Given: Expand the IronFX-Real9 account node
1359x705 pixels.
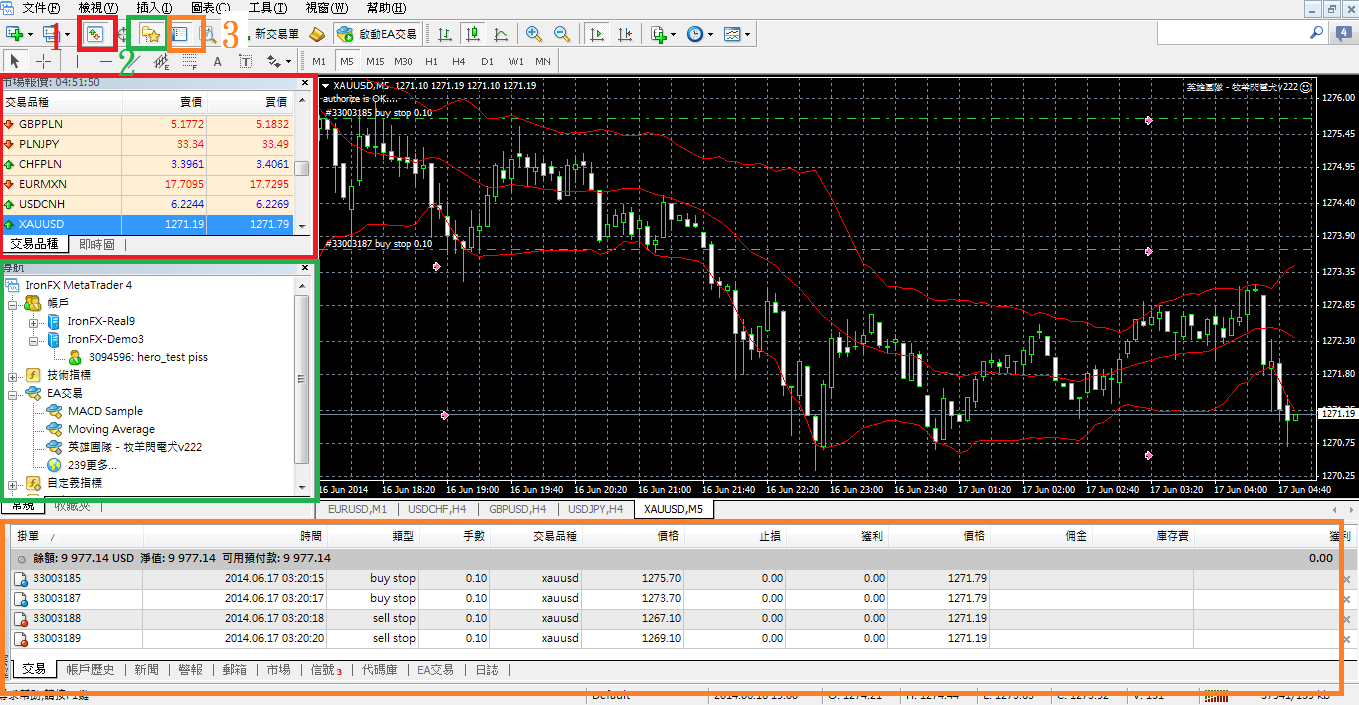Looking at the screenshot, I should 33,322.
